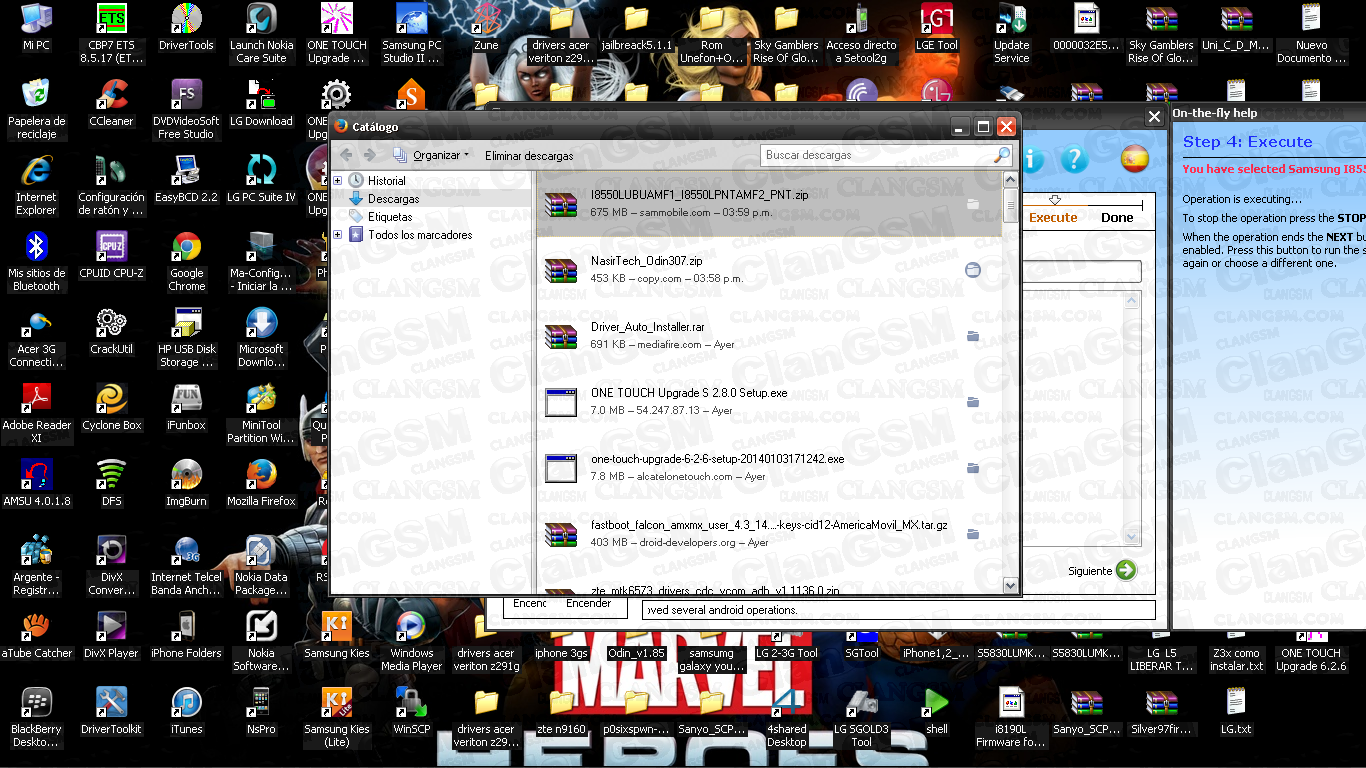Viewport: 1366px width, 768px height.
Task: Open folder for one-touch-upgrade-6-2-6 setup download
Action: (x=973, y=468)
